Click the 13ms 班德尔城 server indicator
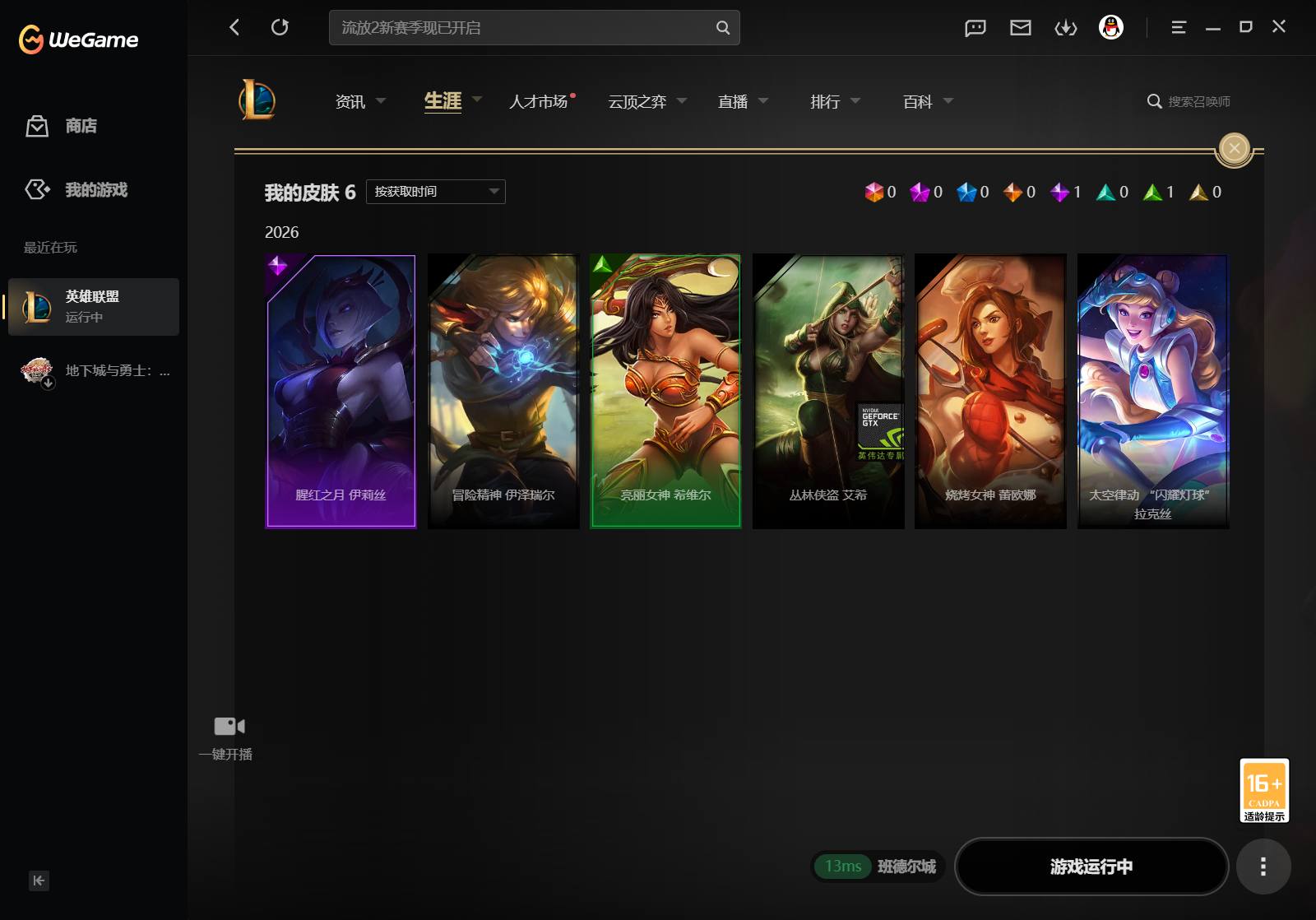 click(x=878, y=867)
